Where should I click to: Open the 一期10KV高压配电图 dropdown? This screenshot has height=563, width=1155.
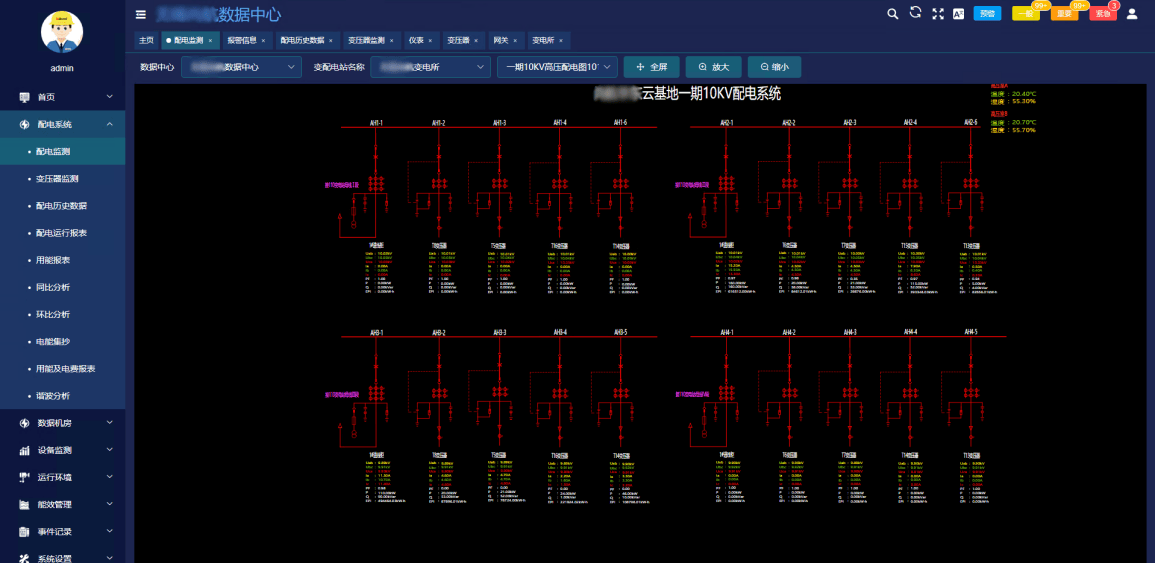click(x=557, y=67)
